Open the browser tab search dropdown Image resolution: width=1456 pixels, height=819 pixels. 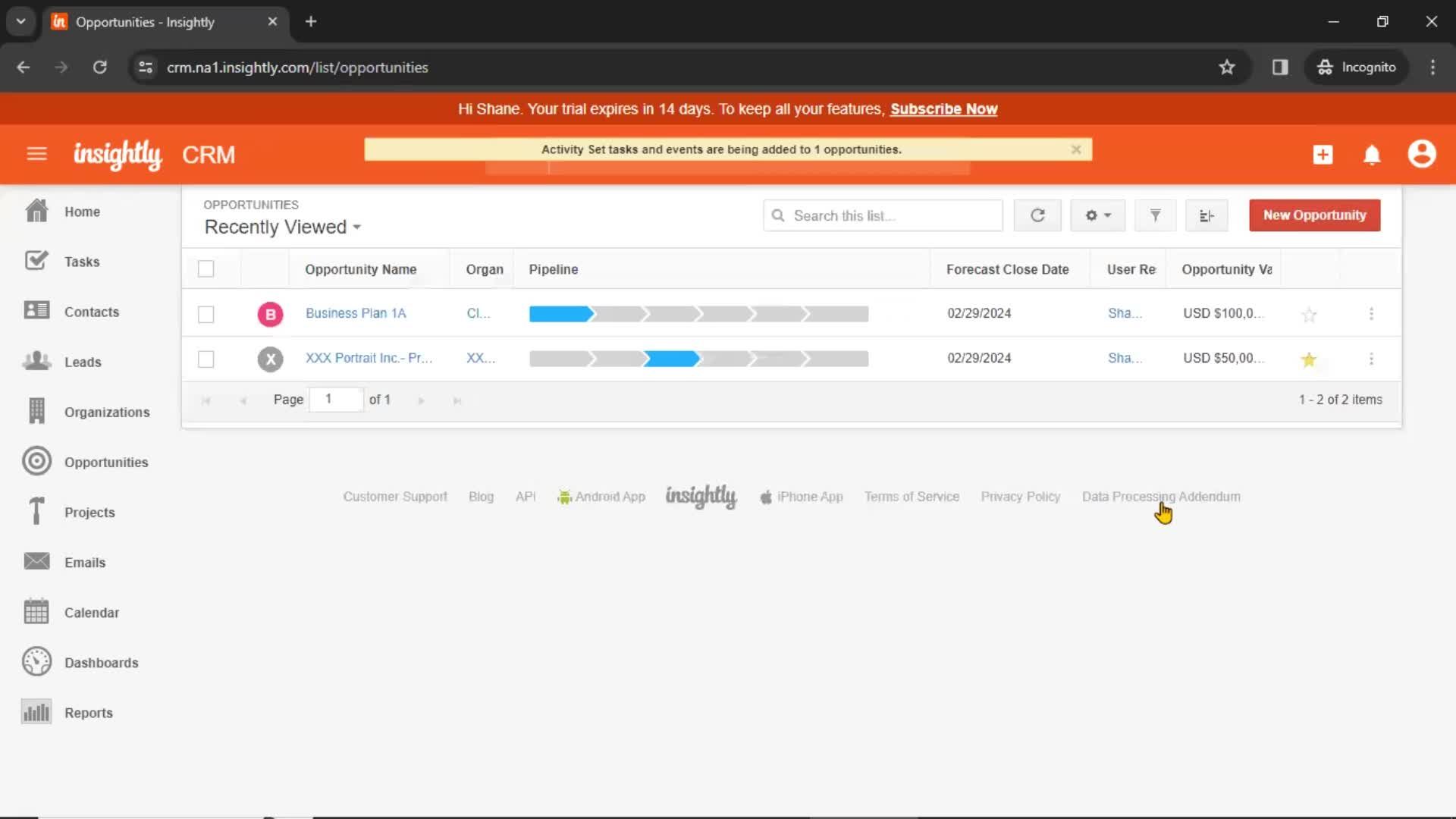(21, 21)
